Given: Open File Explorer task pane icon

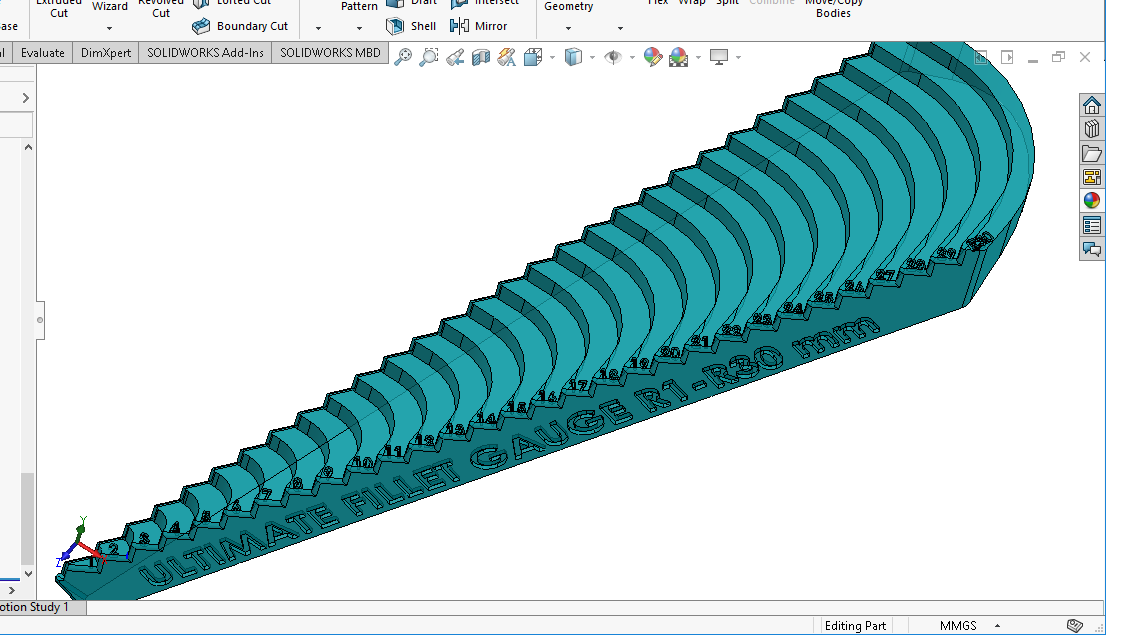Looking at the screenshot, I should [x=1092, y=153].
